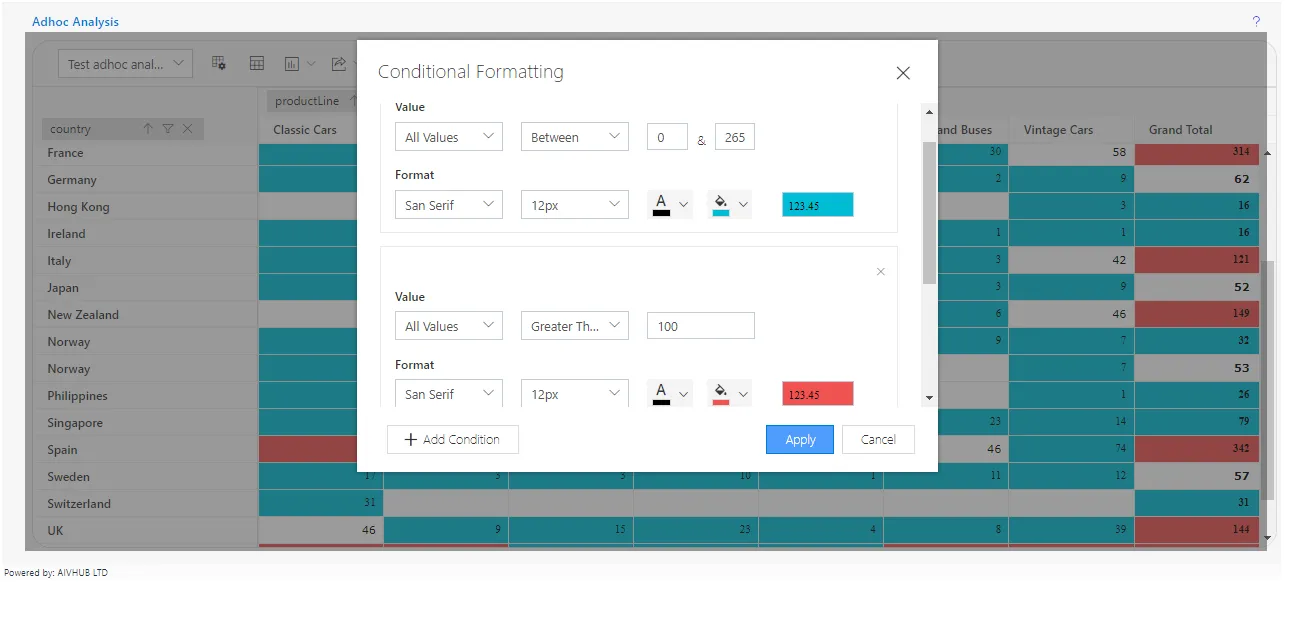The width and height of the screenshot is (1290, 626).
Task: Select the table view icon
Action: tap(257, 63)
